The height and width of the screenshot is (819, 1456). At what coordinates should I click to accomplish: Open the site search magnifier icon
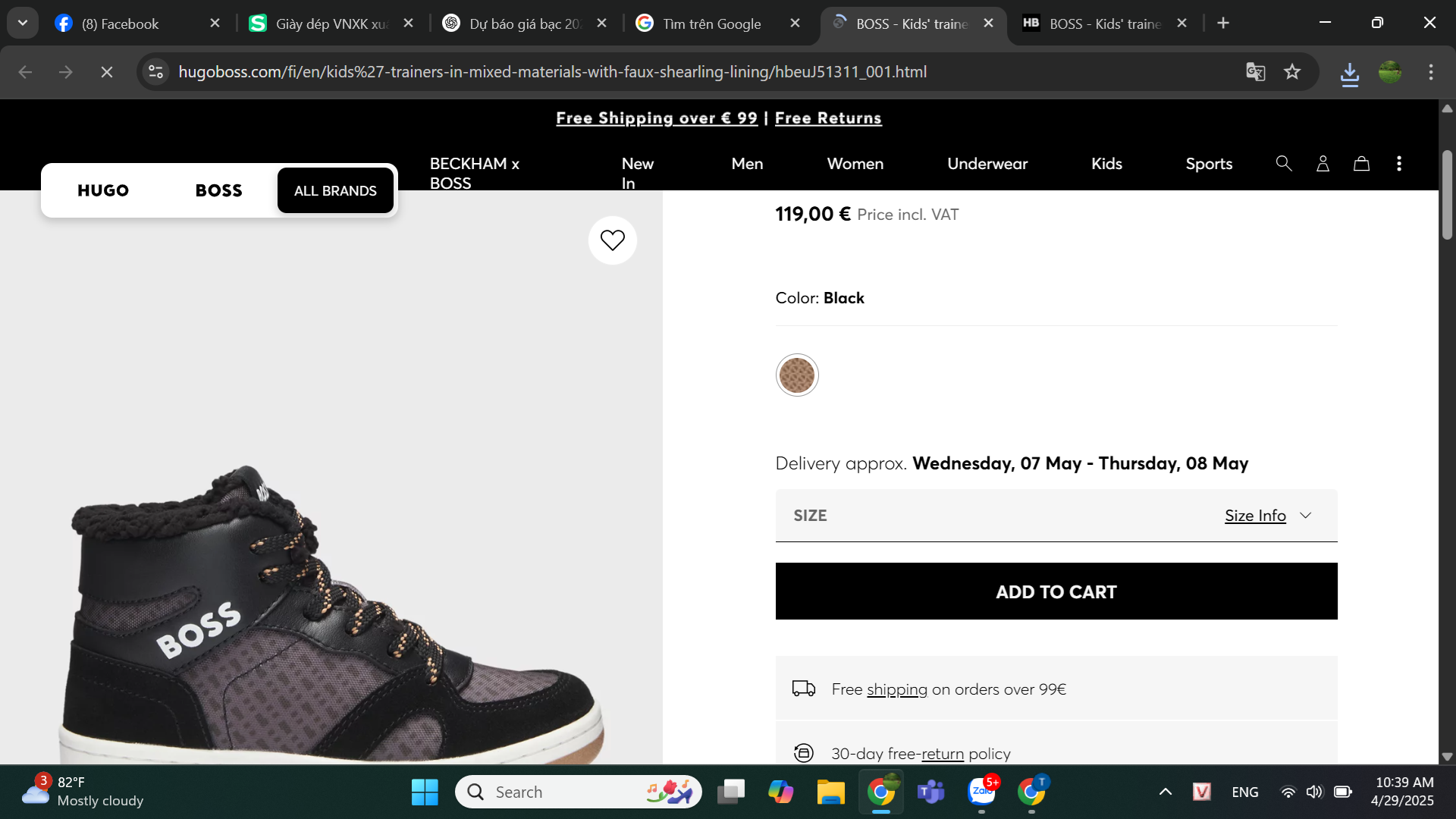point(1283,164)
